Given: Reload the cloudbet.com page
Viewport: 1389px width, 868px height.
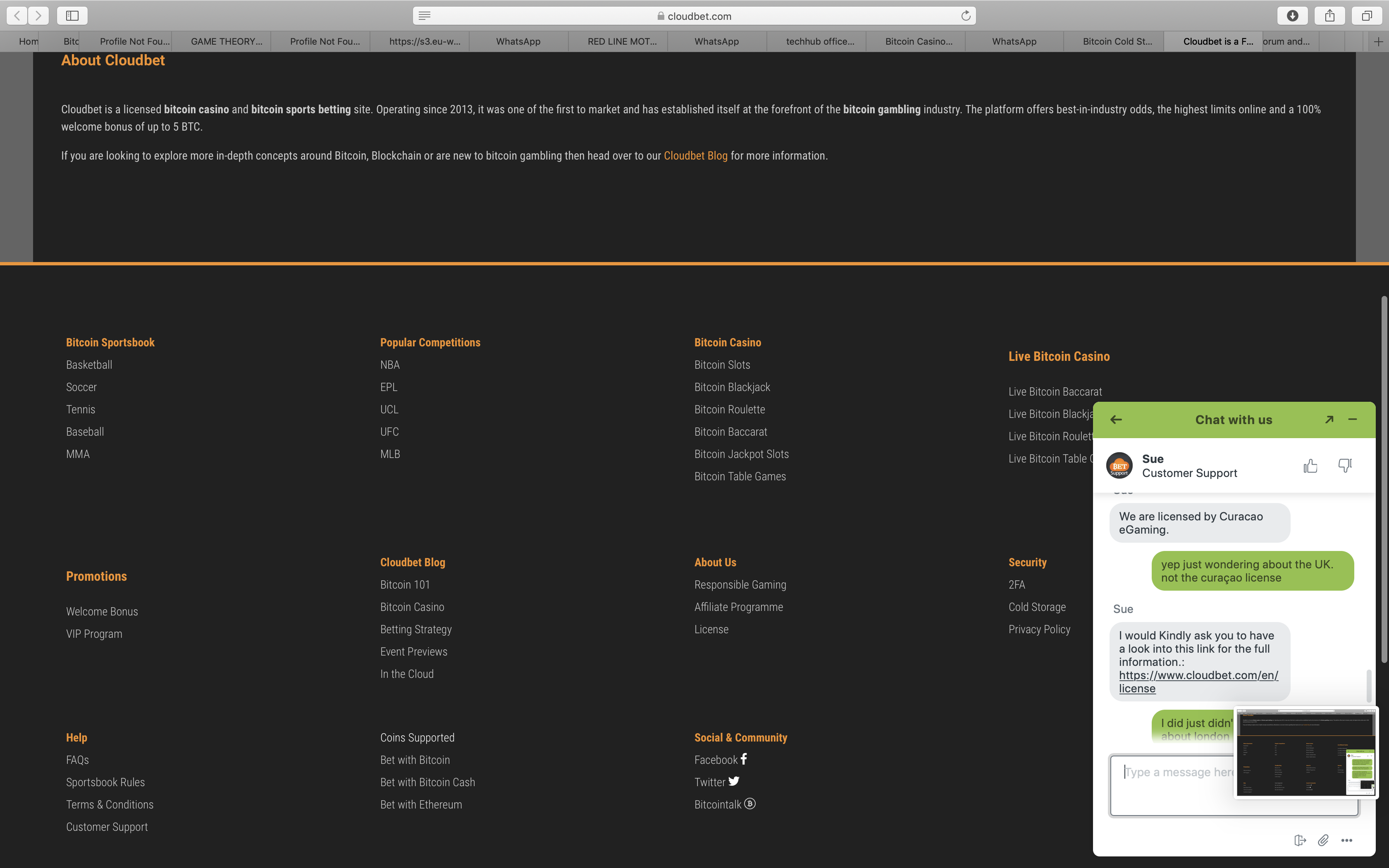Looking at the screenshot, I should click(x=966, y=16).
